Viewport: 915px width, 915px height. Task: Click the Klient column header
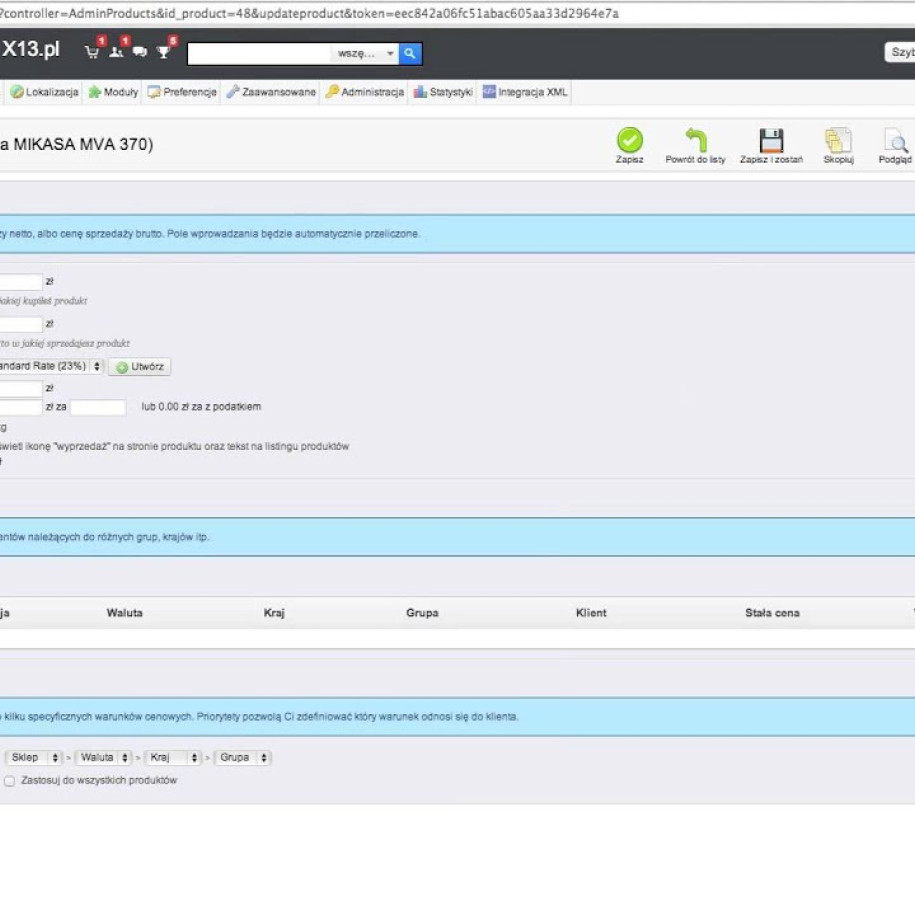(591, 613)
